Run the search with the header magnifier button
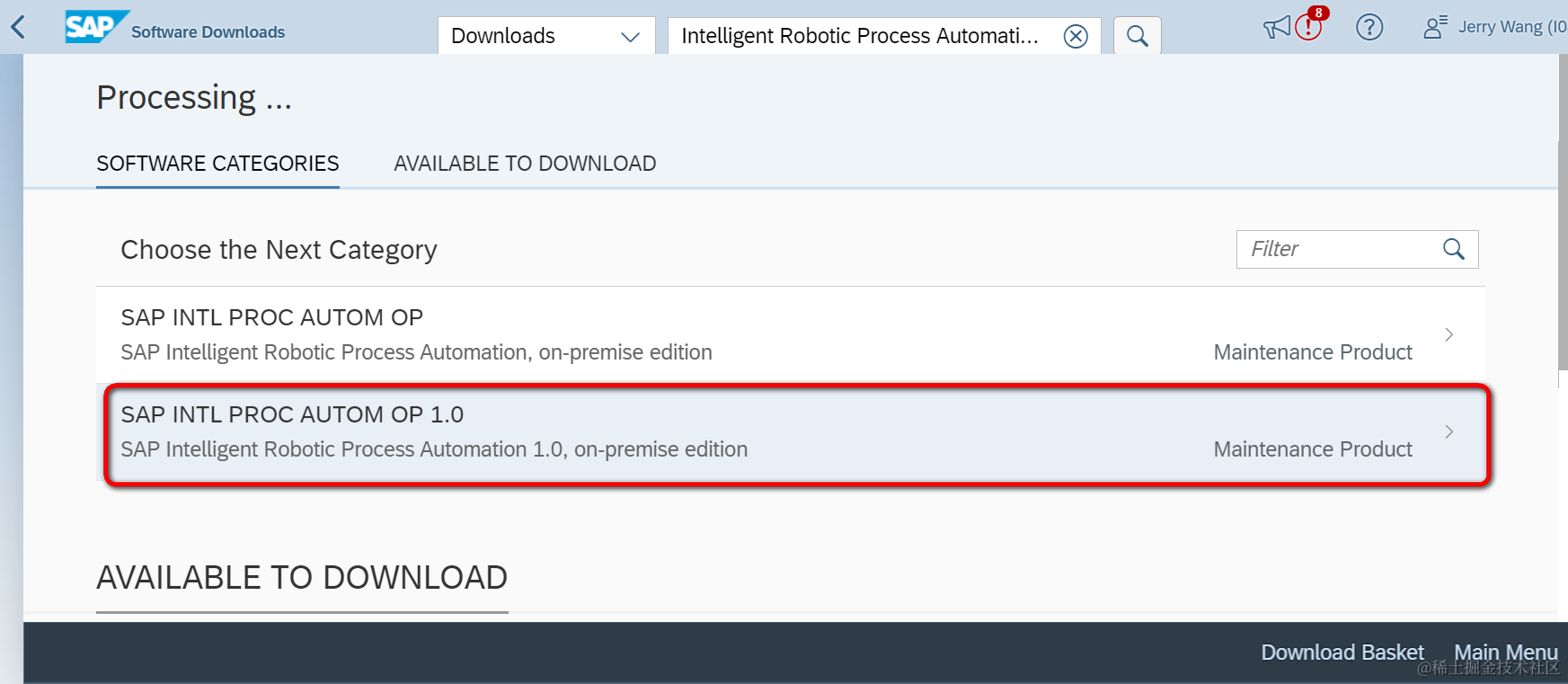Viewport: 1568px width, 684px height. coord(1138,36)
